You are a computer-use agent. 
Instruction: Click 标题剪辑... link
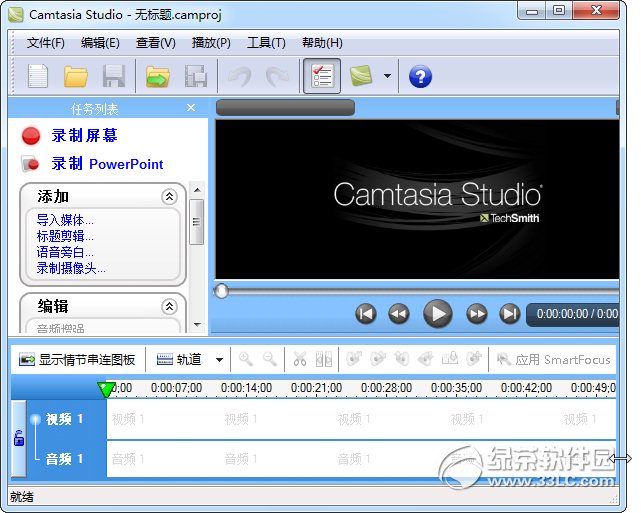[65, 236]
